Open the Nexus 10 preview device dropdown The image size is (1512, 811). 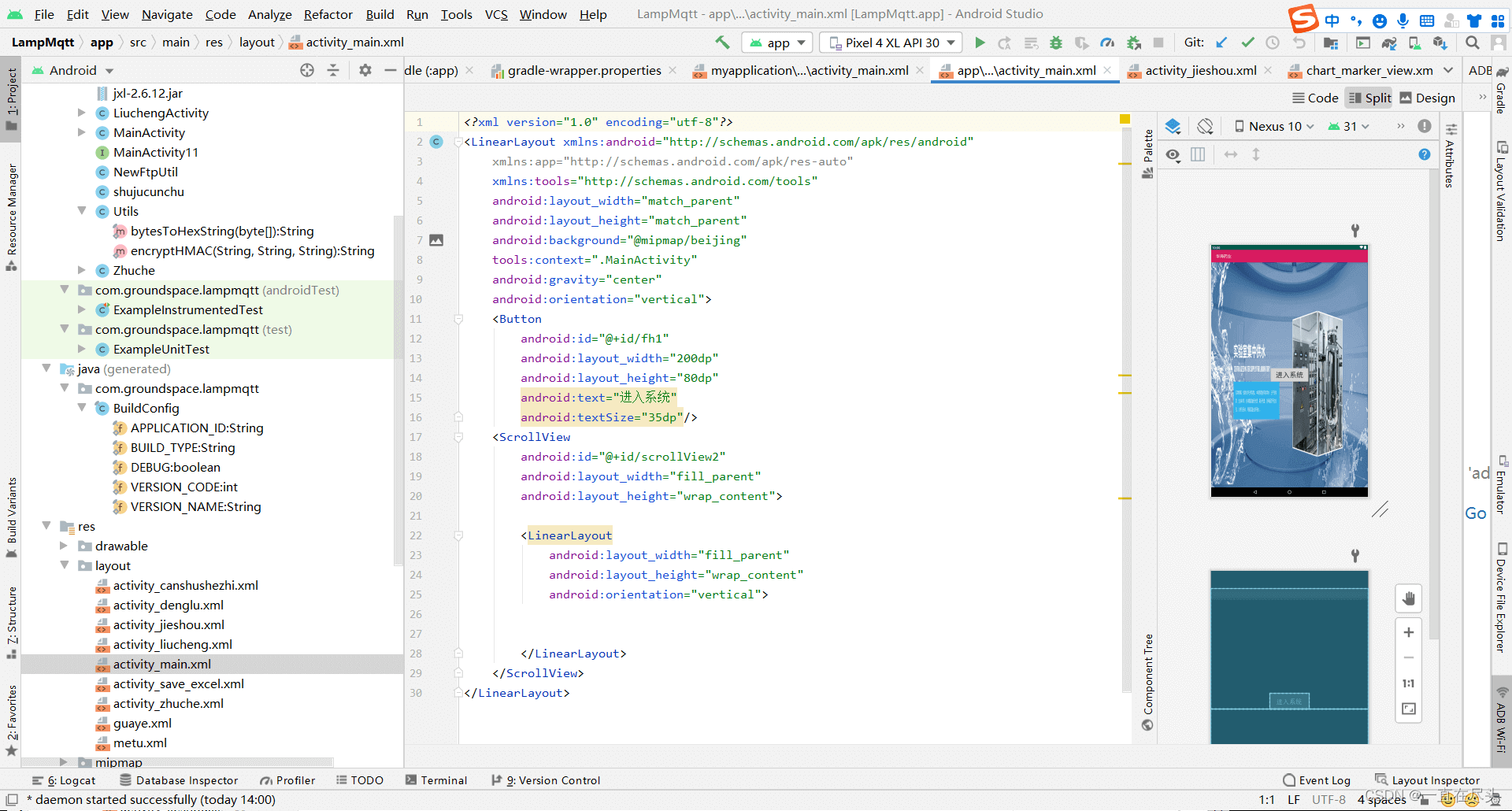(1274, 126)
